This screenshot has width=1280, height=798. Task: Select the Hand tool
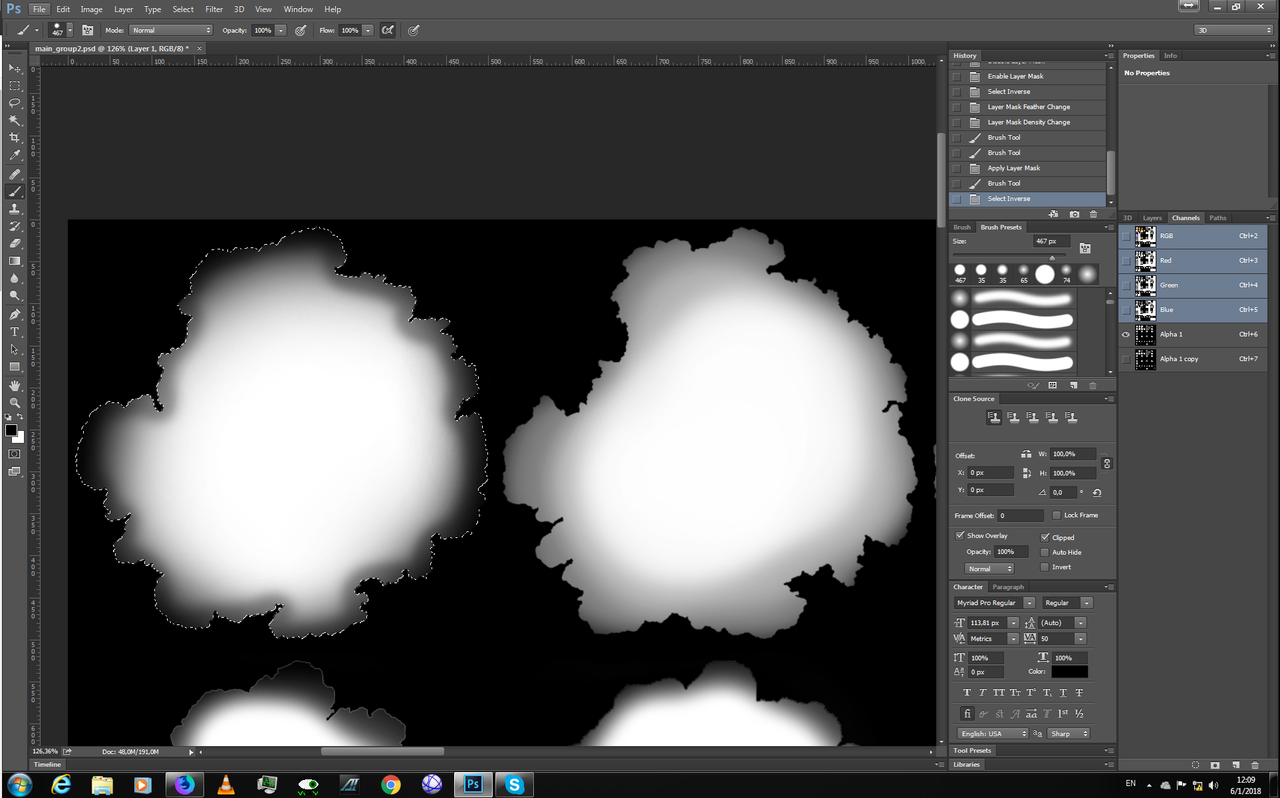point(15,385)
